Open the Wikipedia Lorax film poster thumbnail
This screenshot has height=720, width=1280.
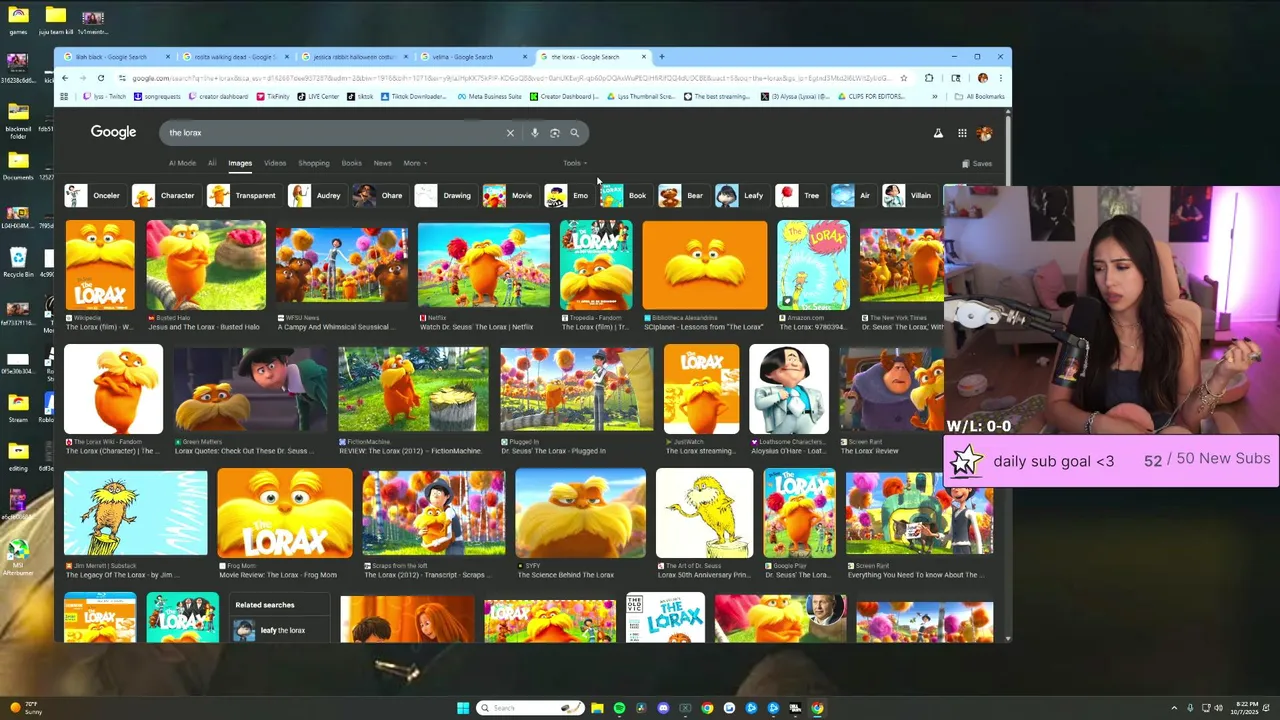(x=100, y=265)
